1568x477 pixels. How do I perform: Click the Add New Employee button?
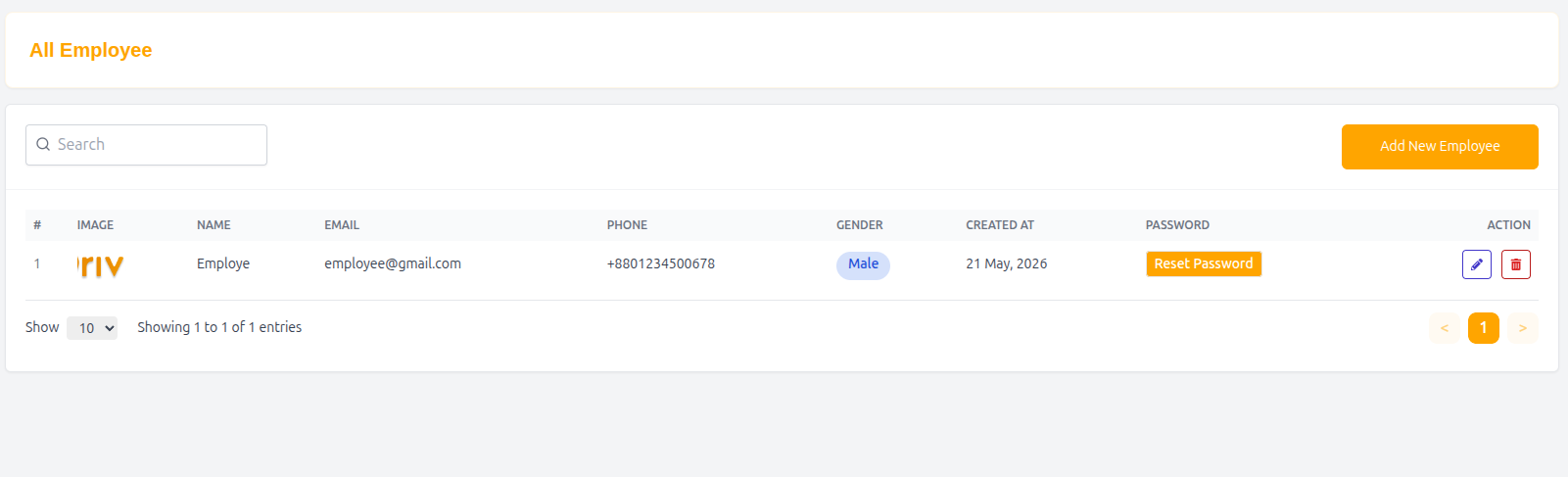[1440, 147]
